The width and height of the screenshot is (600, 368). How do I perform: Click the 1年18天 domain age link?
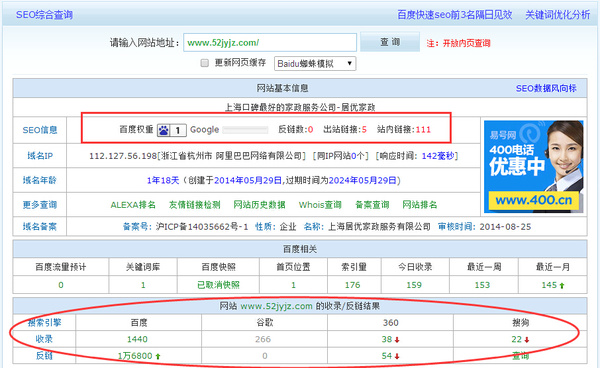163,180
